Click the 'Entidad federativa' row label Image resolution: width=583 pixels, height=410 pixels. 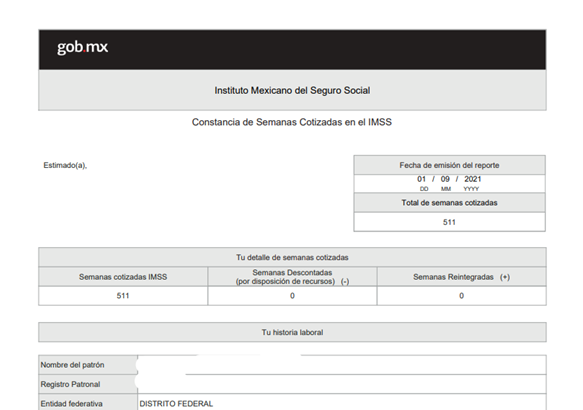click(71, 404)
